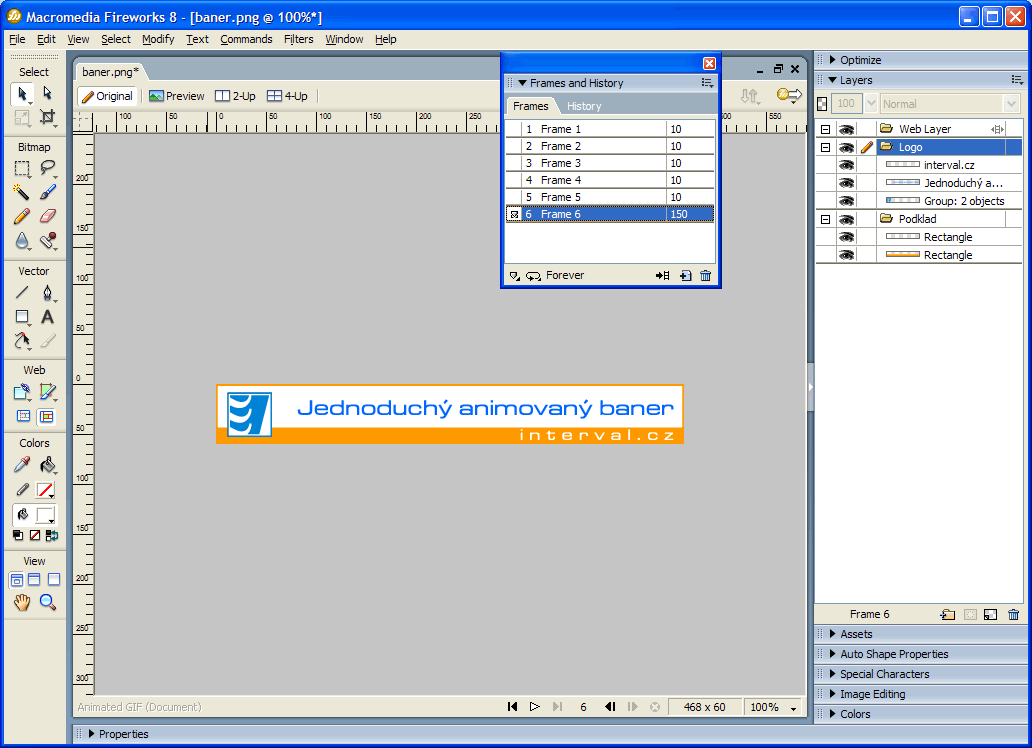Select the Slice tool
The image size is (1032, 748).
click(x=47, y=392)
